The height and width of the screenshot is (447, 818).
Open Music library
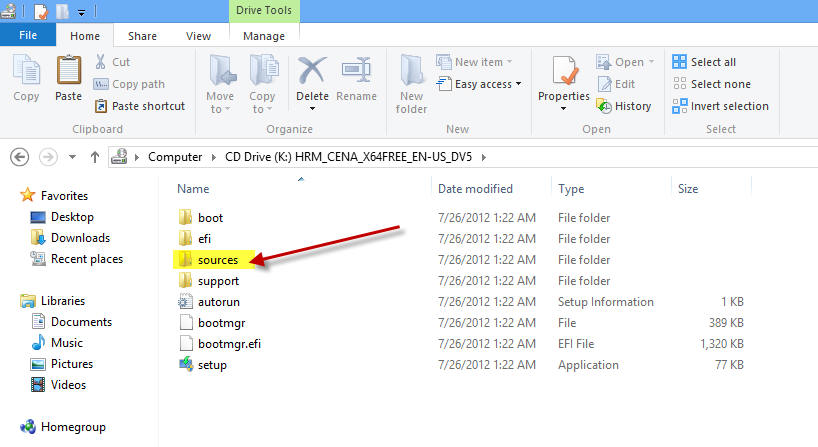[57, 343]
